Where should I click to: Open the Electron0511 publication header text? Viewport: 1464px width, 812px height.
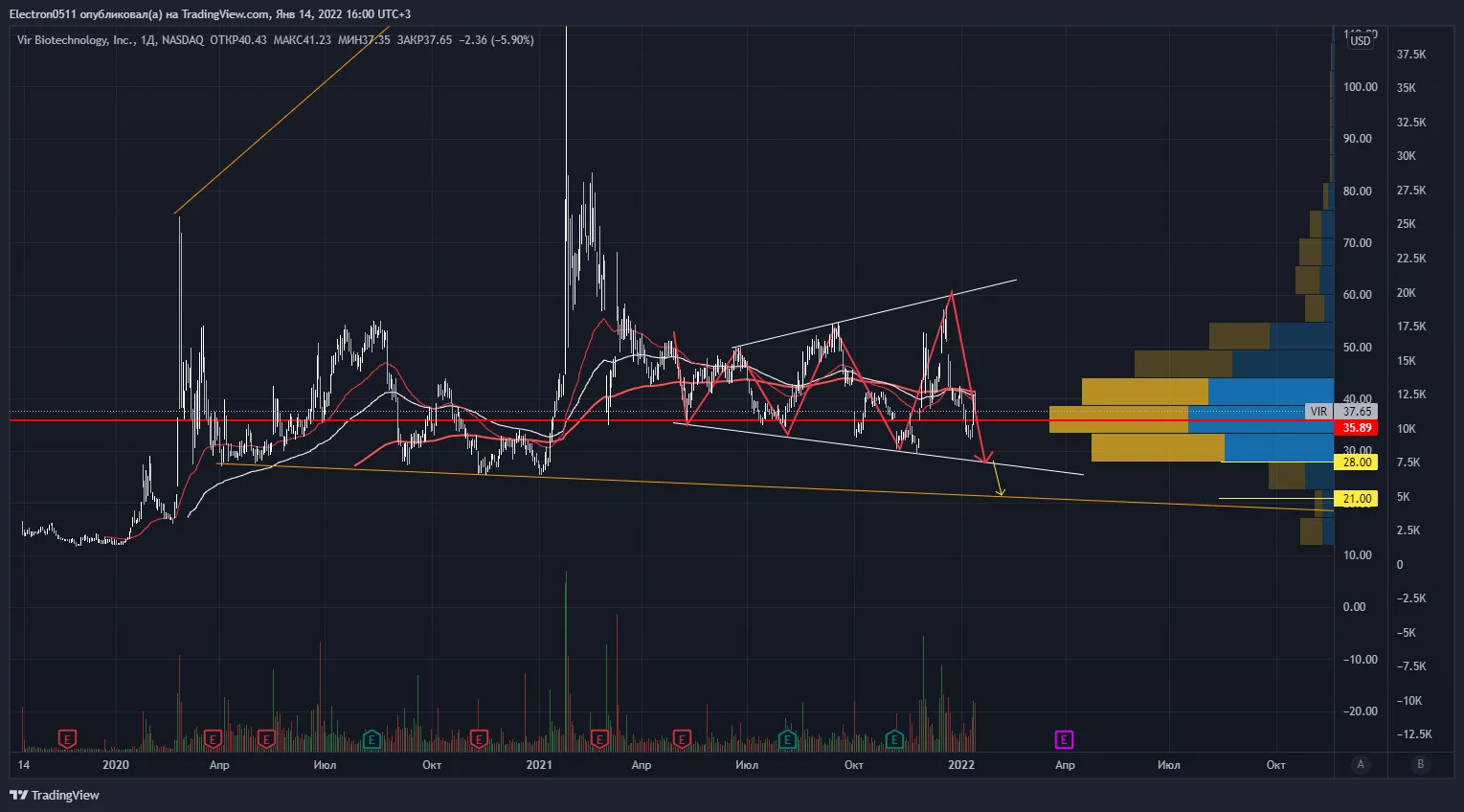[x=210, y=14]
